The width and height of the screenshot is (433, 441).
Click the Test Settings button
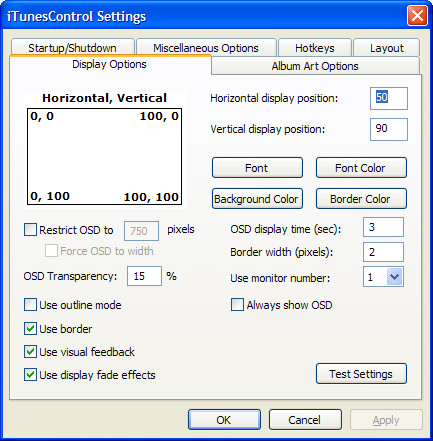pos(361,374)
